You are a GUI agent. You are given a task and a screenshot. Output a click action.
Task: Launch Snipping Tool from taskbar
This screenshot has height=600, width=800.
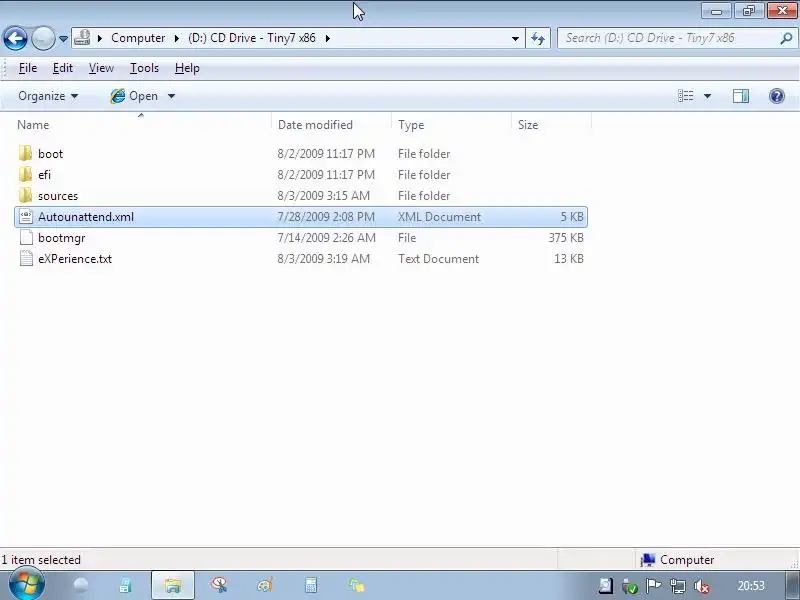click(219, 585)
